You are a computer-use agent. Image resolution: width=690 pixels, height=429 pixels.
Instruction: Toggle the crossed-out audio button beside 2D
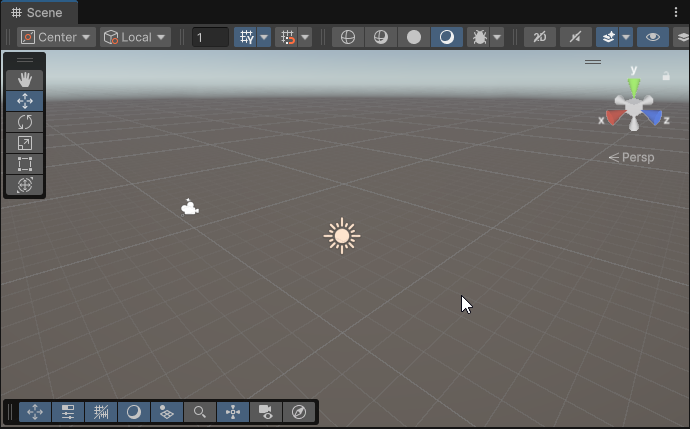point(576,37)
